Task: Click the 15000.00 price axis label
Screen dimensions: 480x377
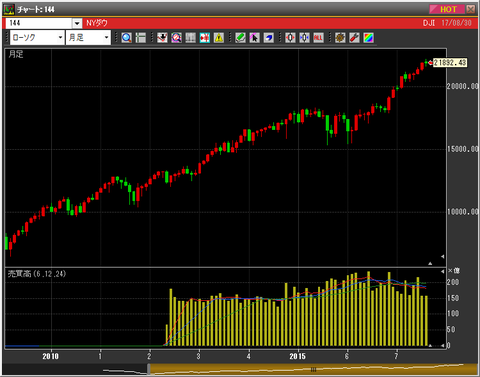Action: click(x=463, y=149)
